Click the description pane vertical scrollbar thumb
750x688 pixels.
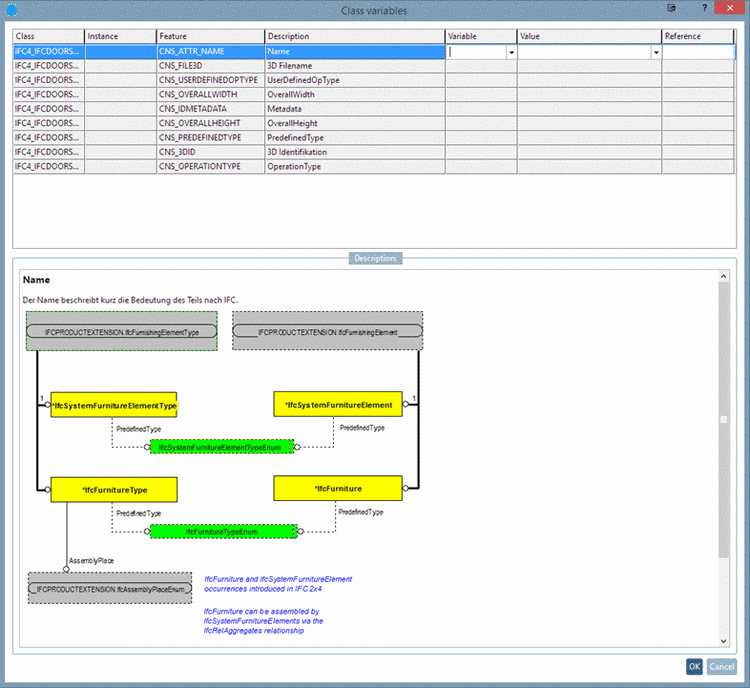click(x=723, y=420)
